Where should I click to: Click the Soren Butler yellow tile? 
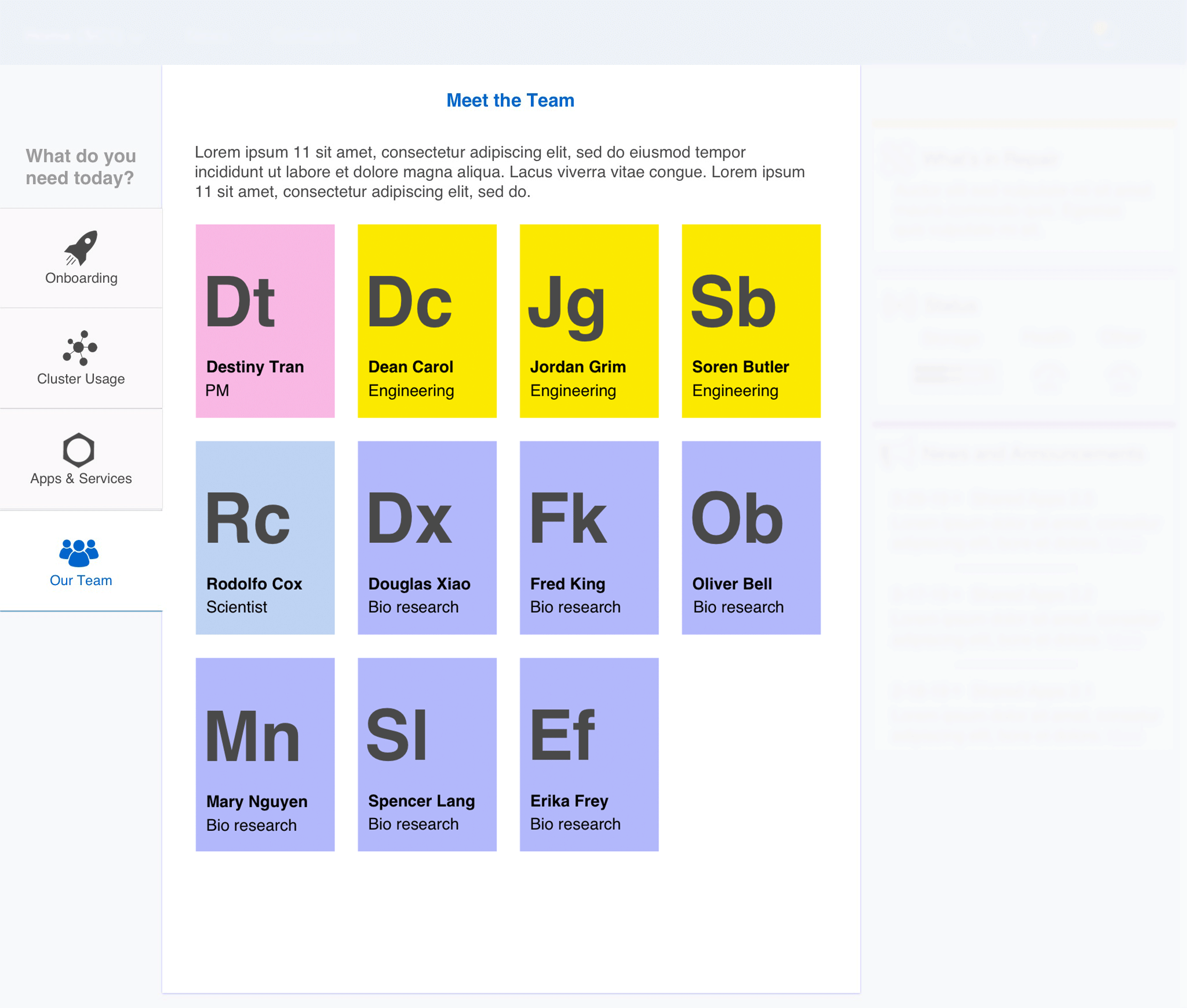pos(751,321)
